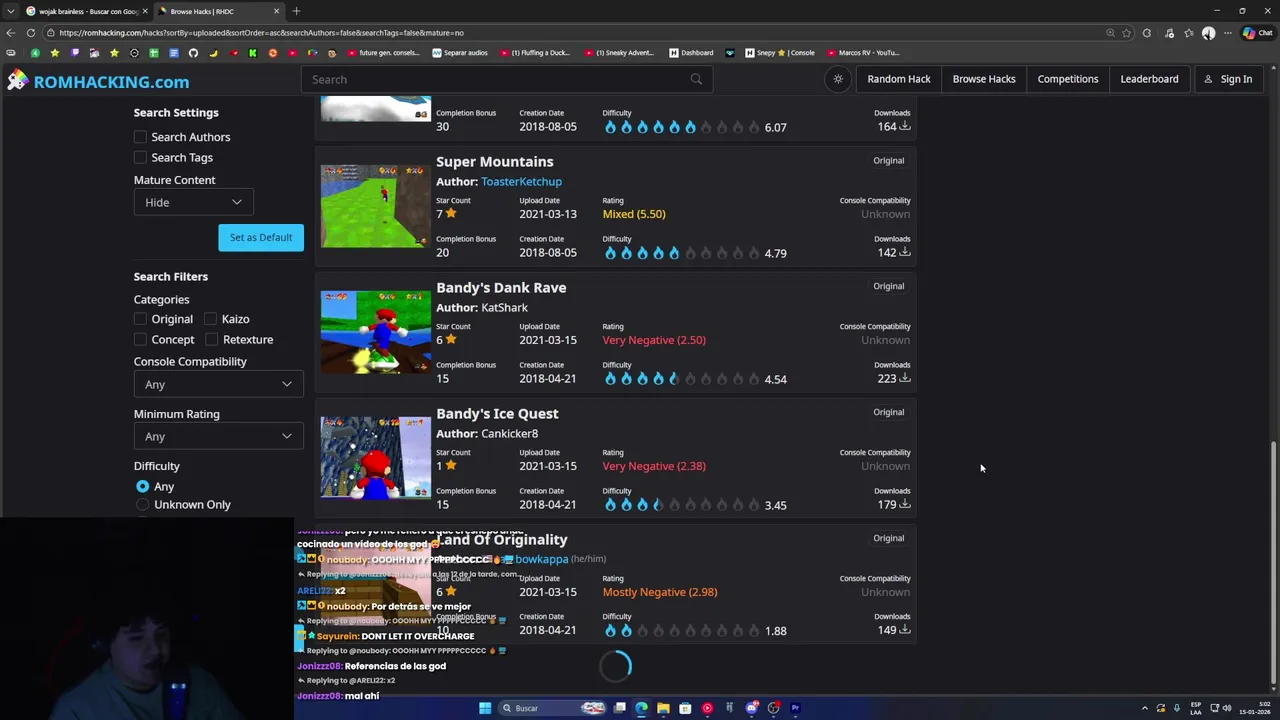The image size is (1280, 720).
Task: Open File Explorer from the taskbar
Action: [663, 708]
